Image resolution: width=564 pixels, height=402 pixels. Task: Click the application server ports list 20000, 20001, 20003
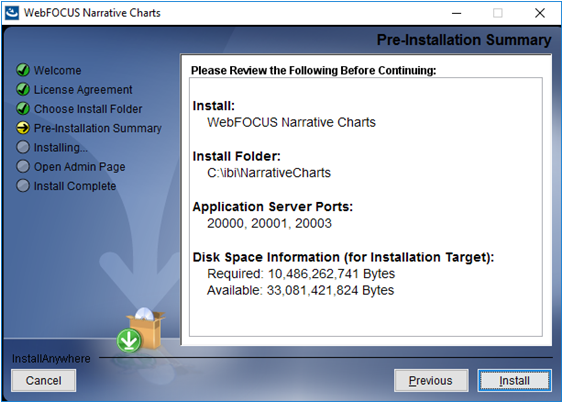click(269, 223)
